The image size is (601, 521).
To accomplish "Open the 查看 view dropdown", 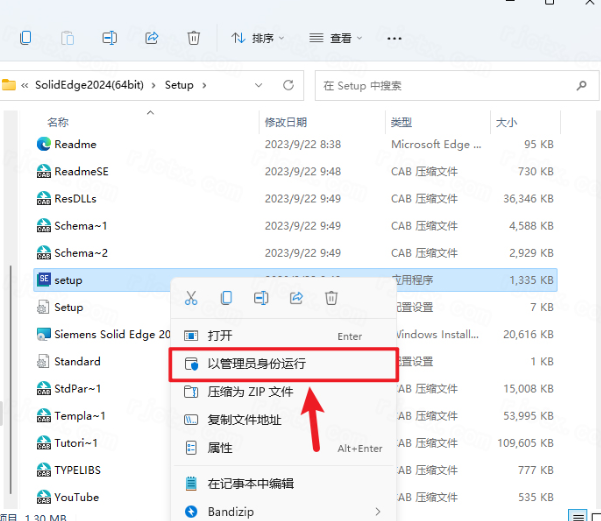I will coord(338,38).
